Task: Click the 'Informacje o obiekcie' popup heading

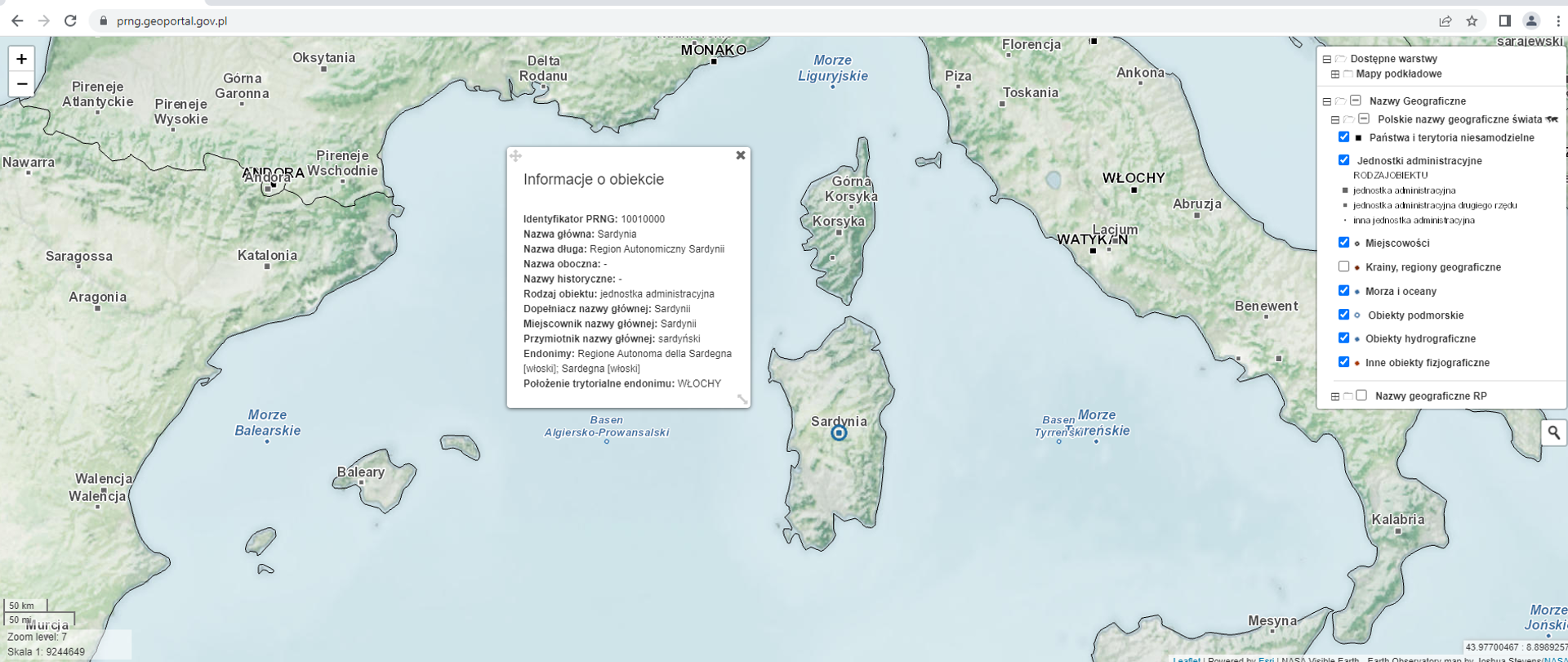Action: tap(594, 180)
